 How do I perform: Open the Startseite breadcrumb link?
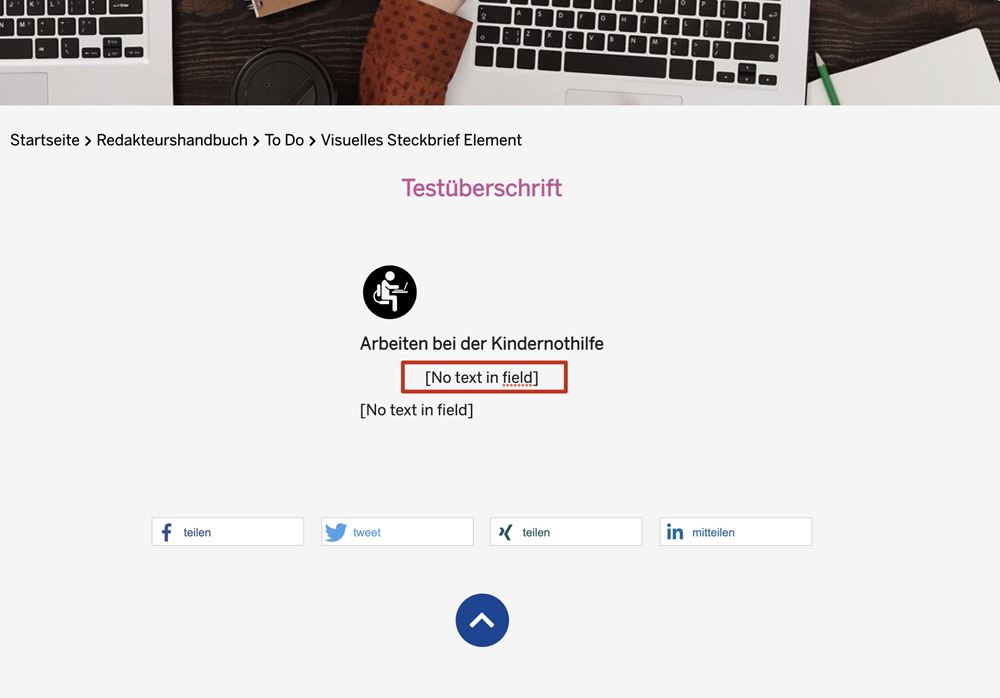point(45,140)
